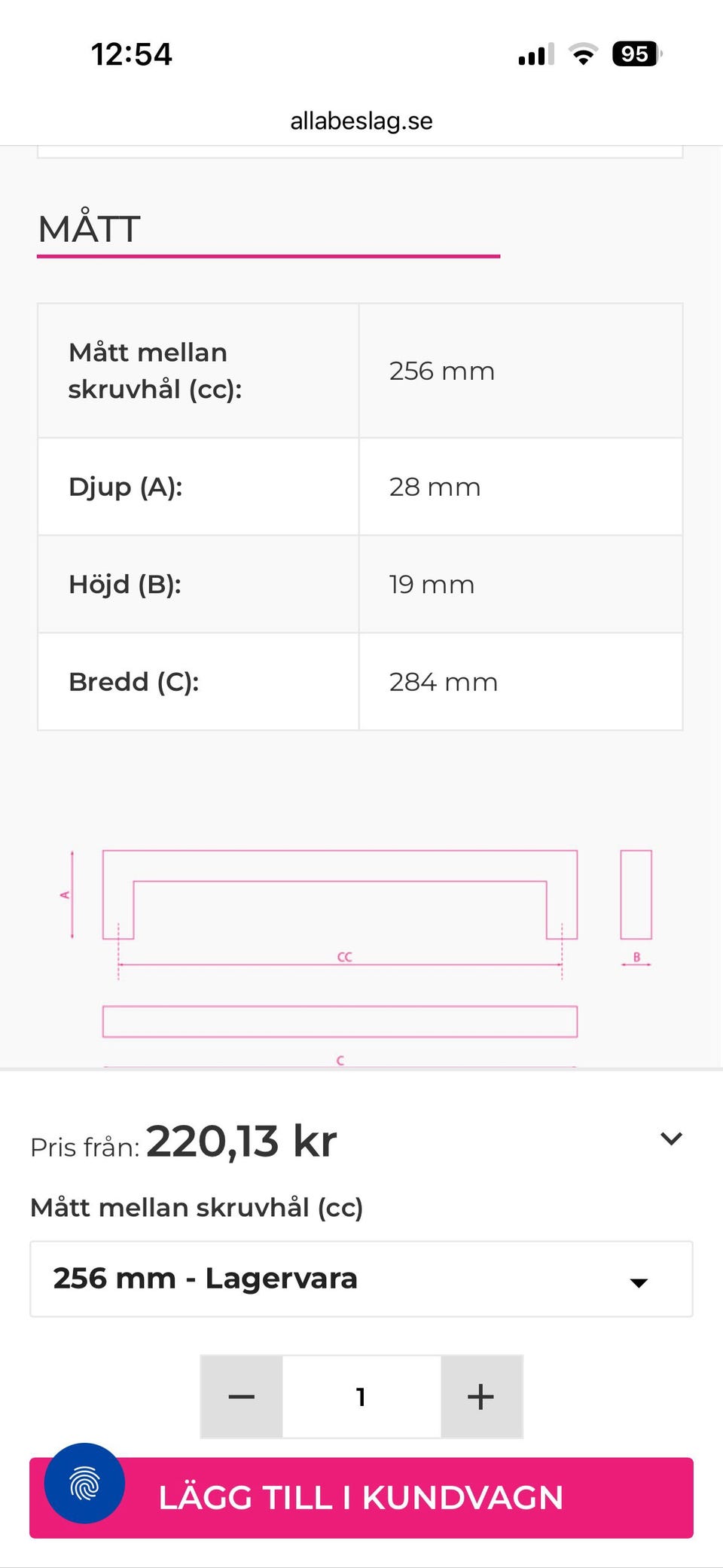Image resolution: width=723 pixels, height=1568 pixels.
Task: Tap the 12:54 clock in status bar
Action: (x=132, y=54)
